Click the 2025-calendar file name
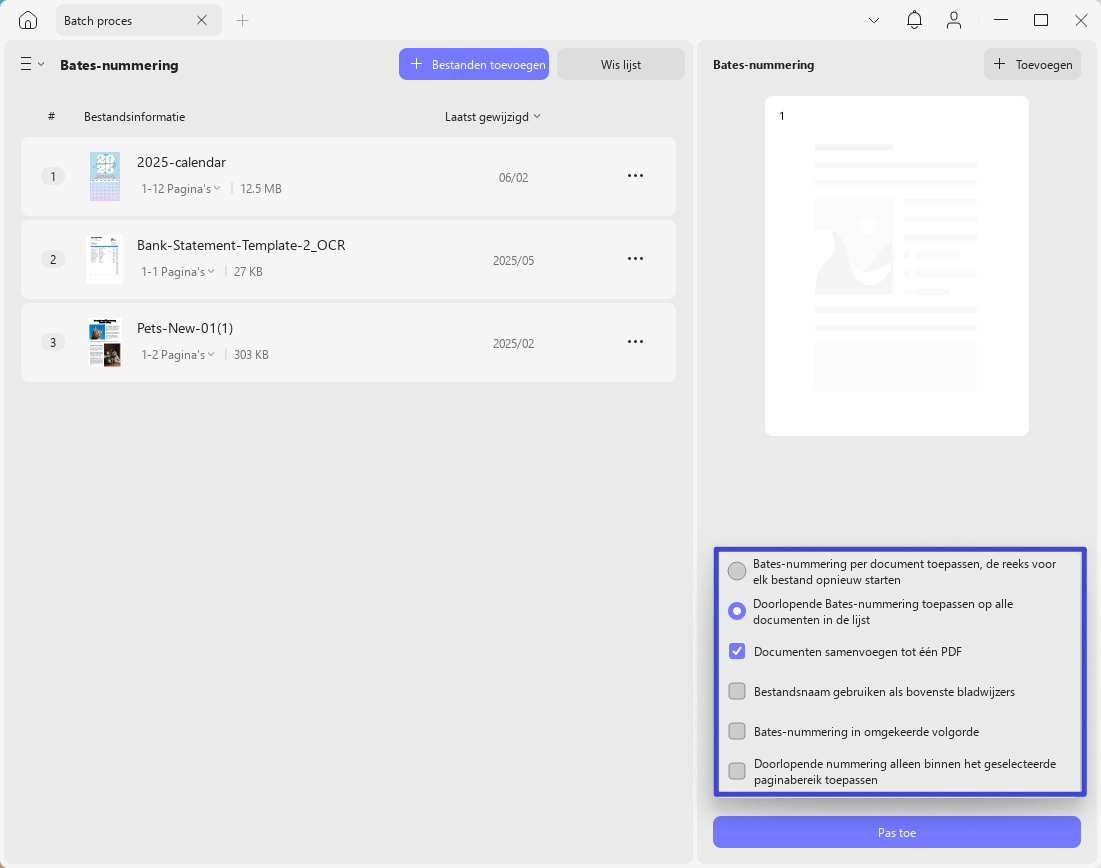The image size is (1101, 868). pyautogui.click(x=181, y=162)
